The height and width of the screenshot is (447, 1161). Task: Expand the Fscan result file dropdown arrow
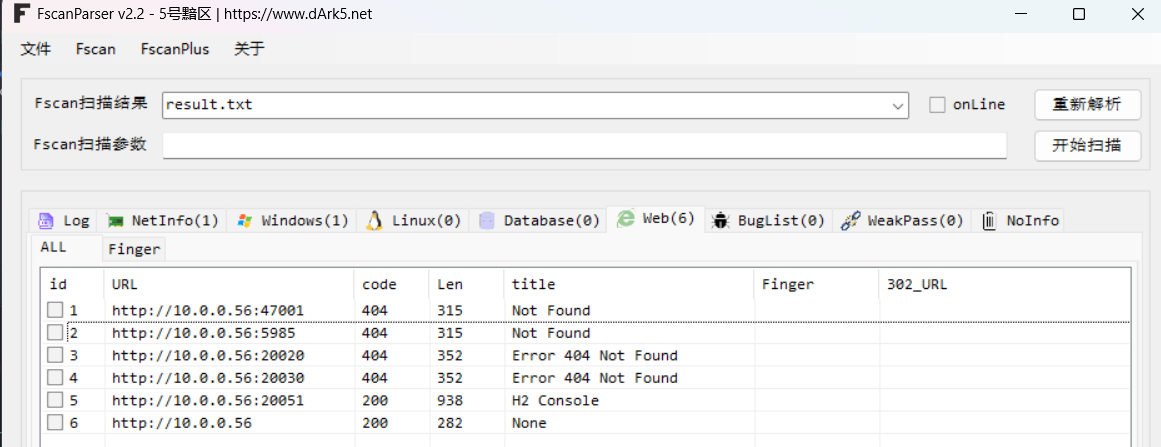pyautogui.click(x=896, y=105)
